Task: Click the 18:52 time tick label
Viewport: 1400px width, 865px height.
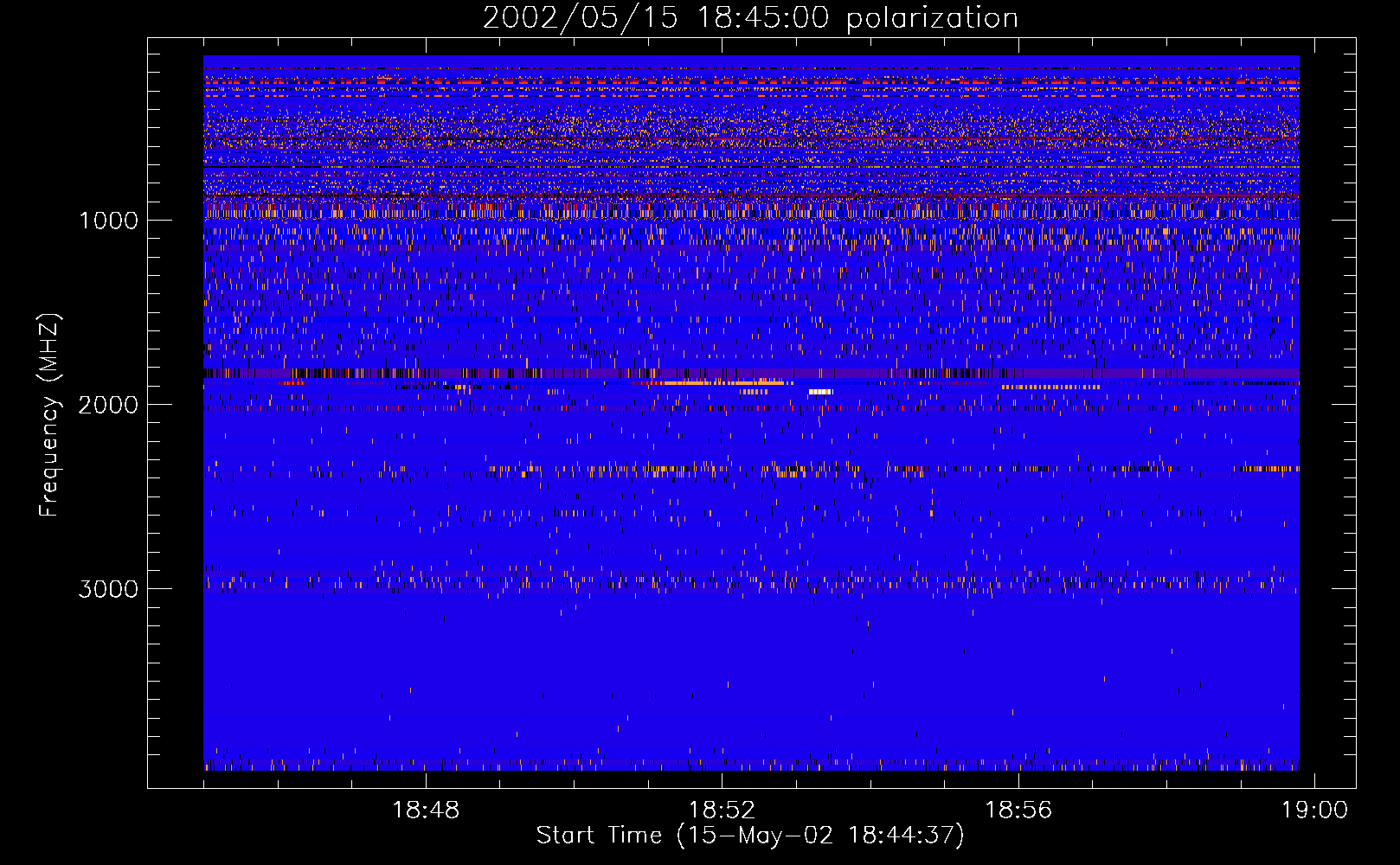Action: (x=722, y=811)
